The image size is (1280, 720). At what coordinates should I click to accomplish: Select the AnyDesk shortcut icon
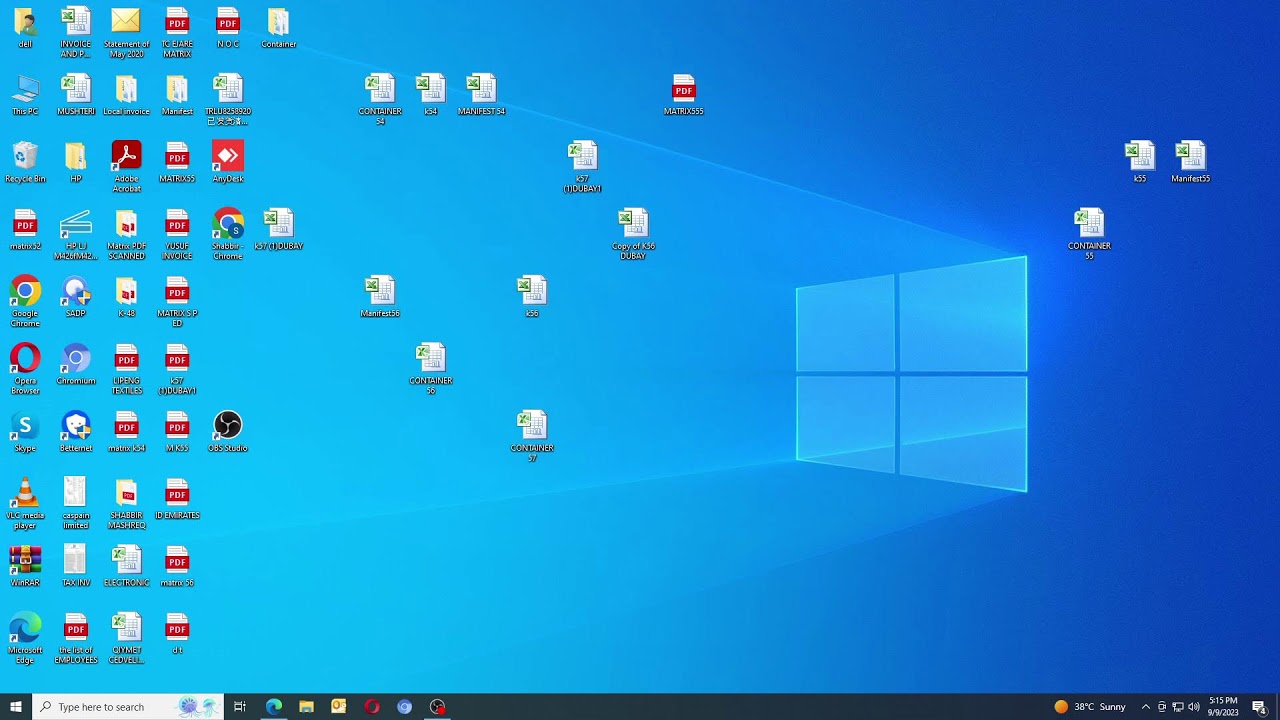(x=228, y=162)
